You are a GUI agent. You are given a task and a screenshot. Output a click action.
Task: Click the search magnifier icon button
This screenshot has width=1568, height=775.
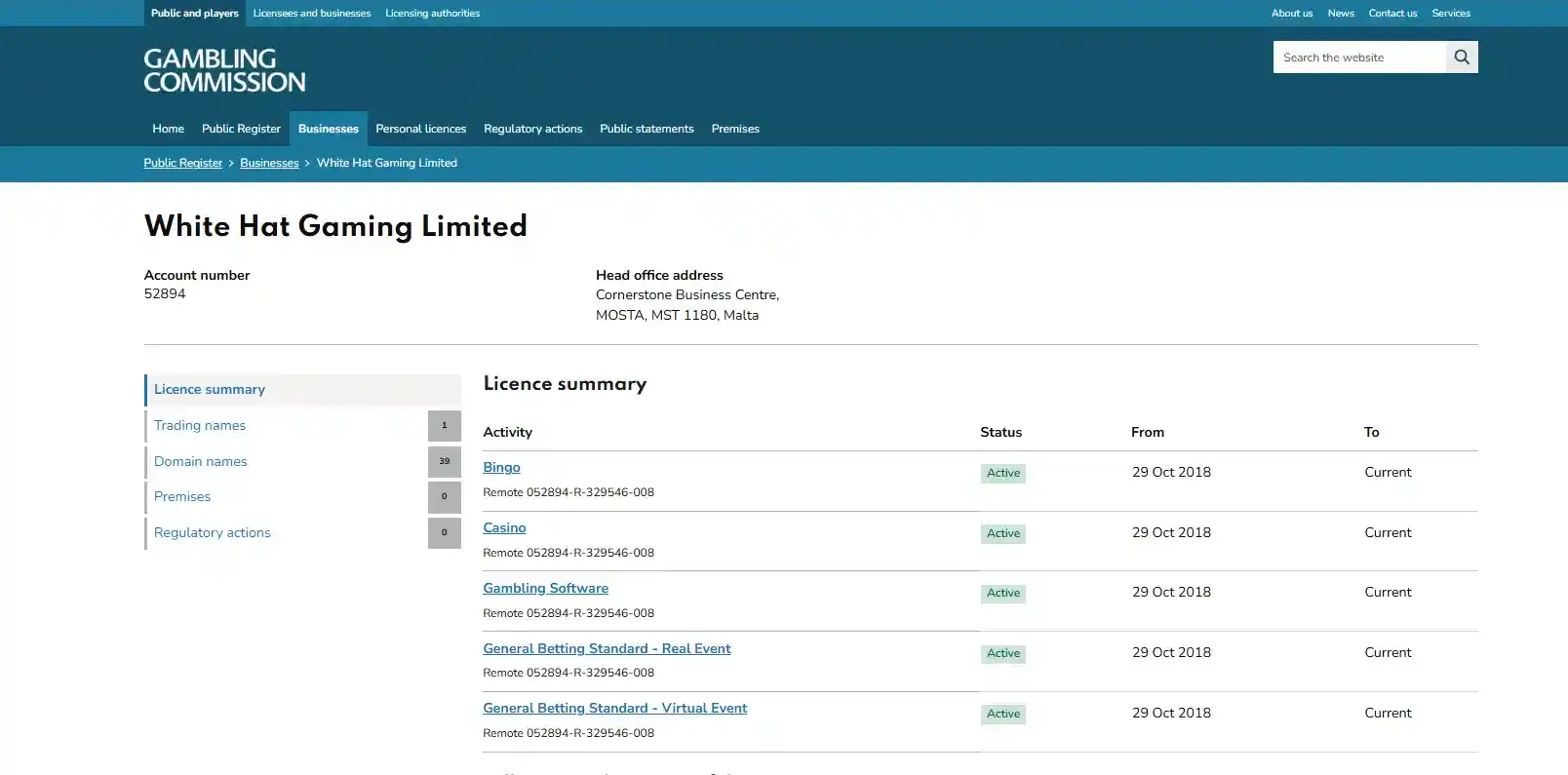click(1462, 58)
